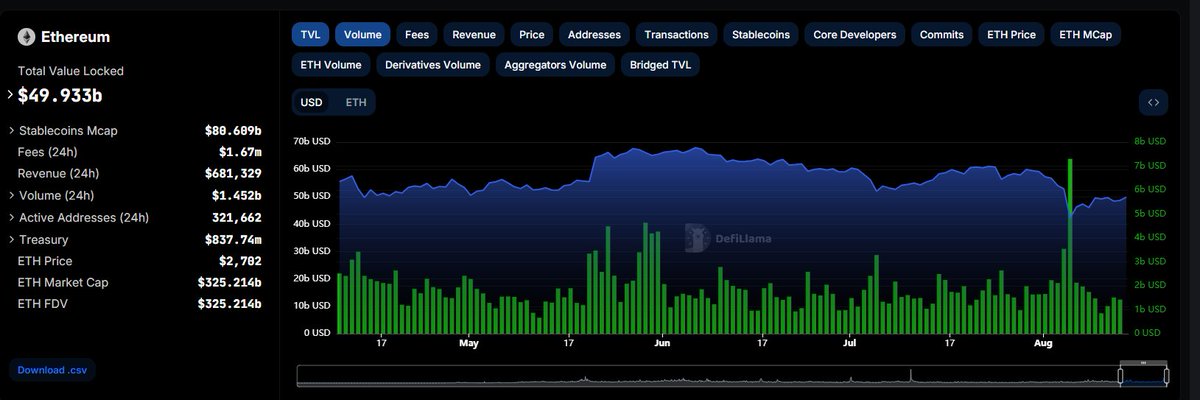
Task: Click the ETH FDV label
Action: coord(42,303)
